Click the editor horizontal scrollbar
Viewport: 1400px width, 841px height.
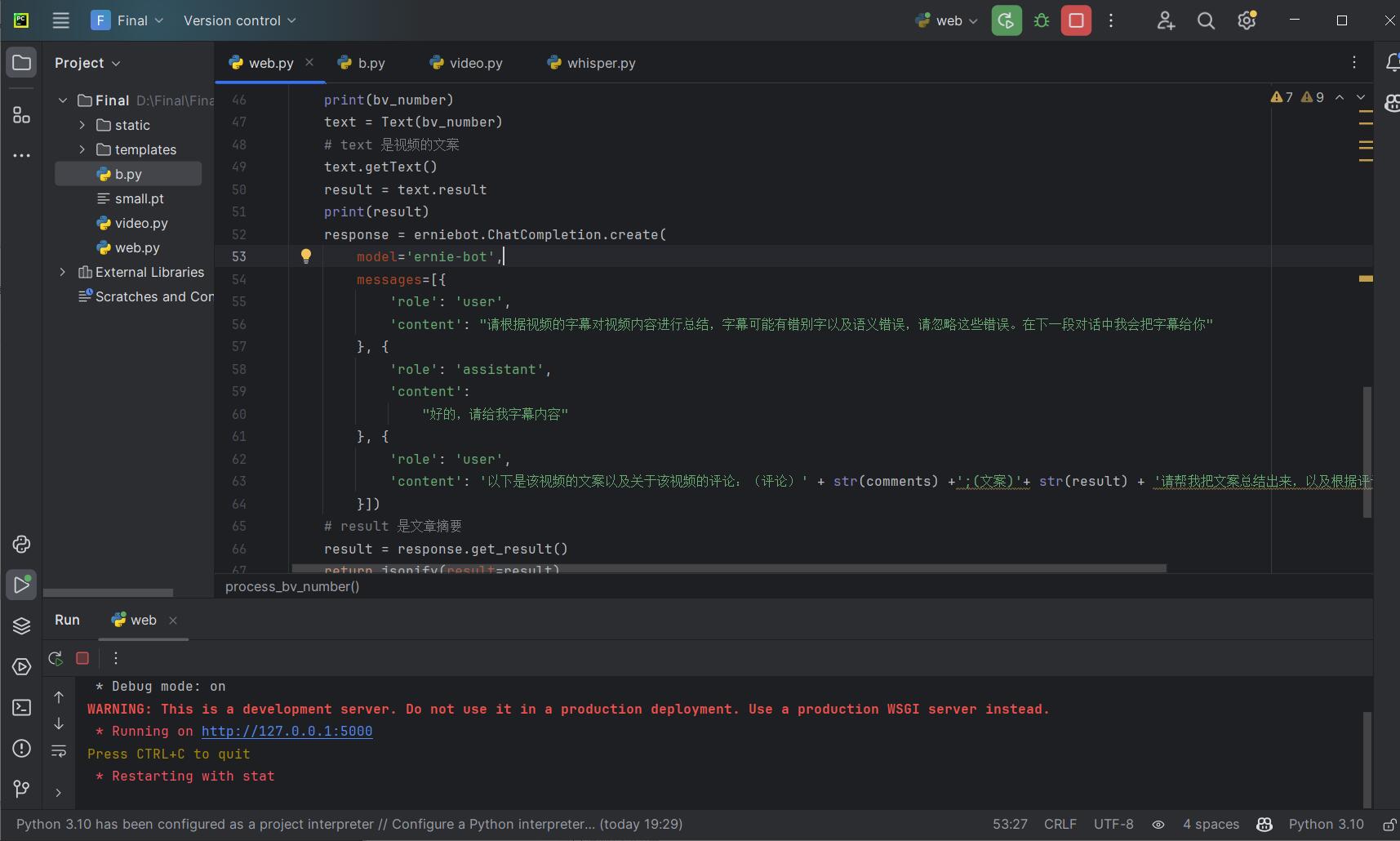(728, 568)
